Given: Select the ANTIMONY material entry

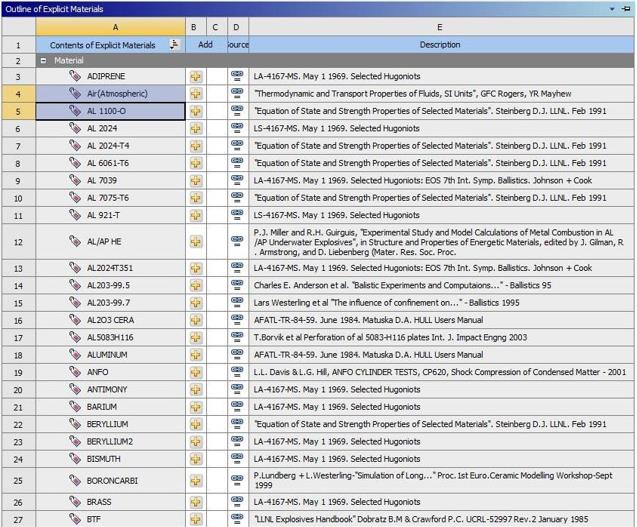Looking at the screenshot, I should (x=106, y=389).
